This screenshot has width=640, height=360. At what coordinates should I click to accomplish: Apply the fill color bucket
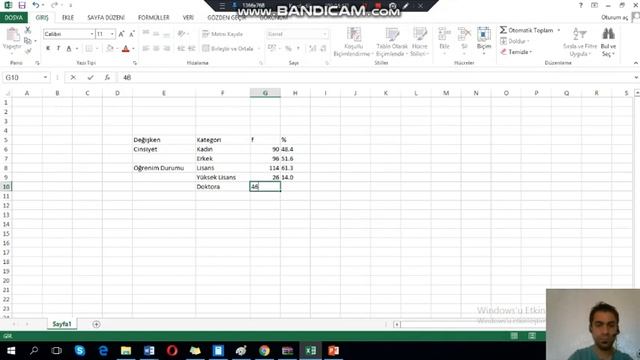[110, 49]
